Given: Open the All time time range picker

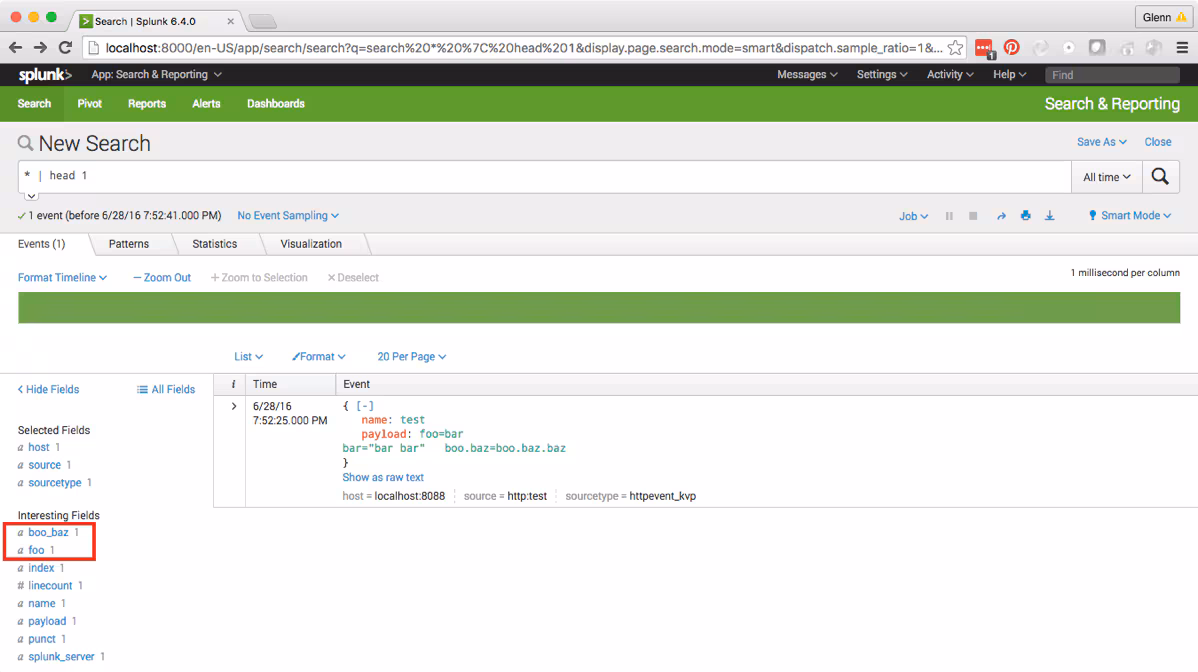Looking at the screenshot, I should pos(1106,176).
